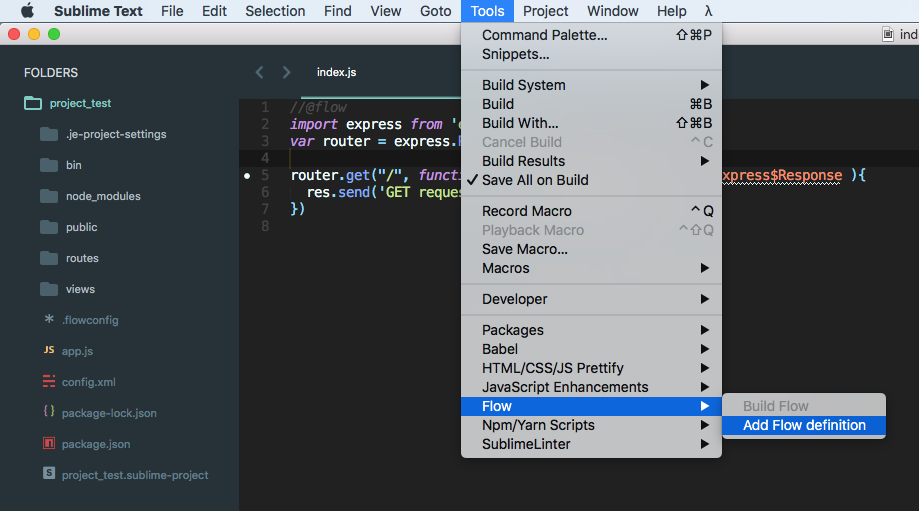Open Snippets from the Tools menu
919x511 pixels.
click(591, 54)
